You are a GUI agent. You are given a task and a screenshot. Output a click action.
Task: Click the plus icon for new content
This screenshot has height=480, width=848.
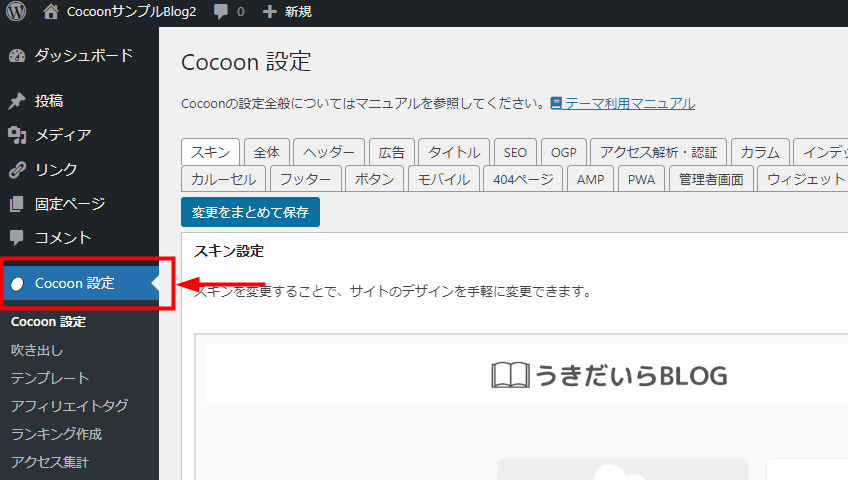269,11
